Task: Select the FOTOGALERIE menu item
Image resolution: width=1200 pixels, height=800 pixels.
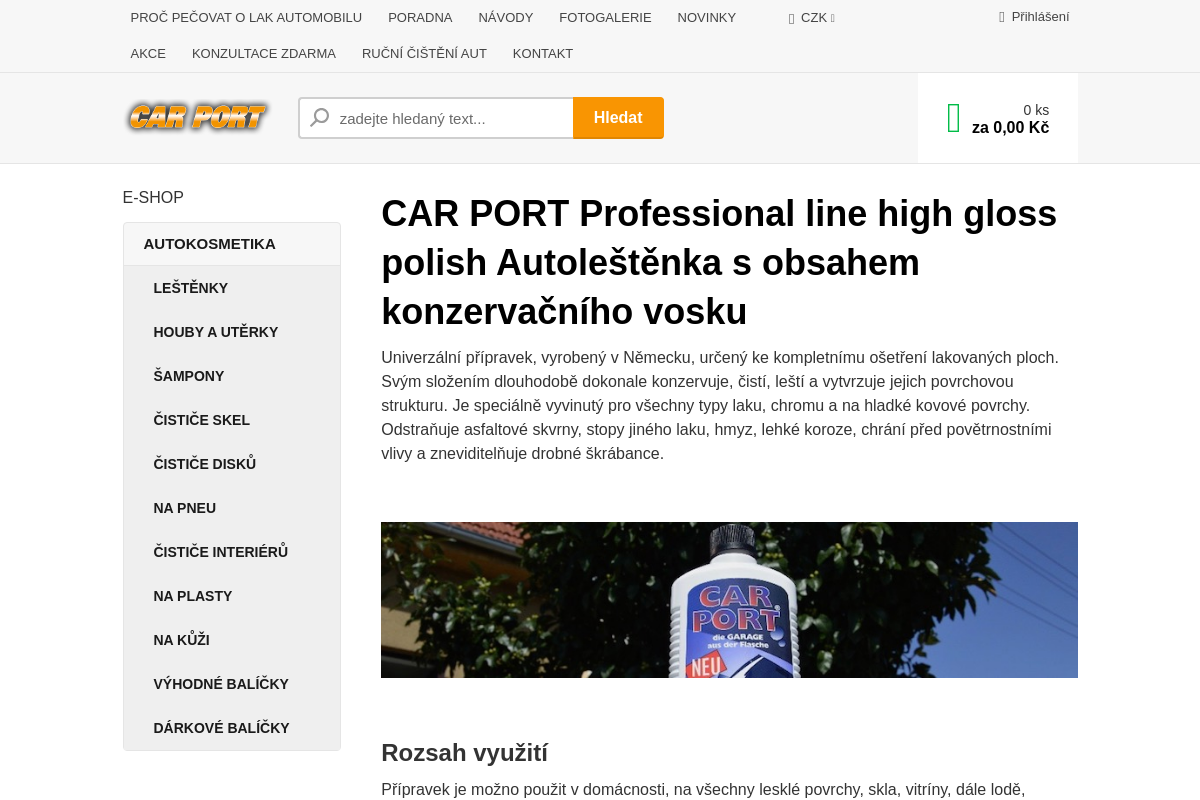Action: tap(605, 17)
